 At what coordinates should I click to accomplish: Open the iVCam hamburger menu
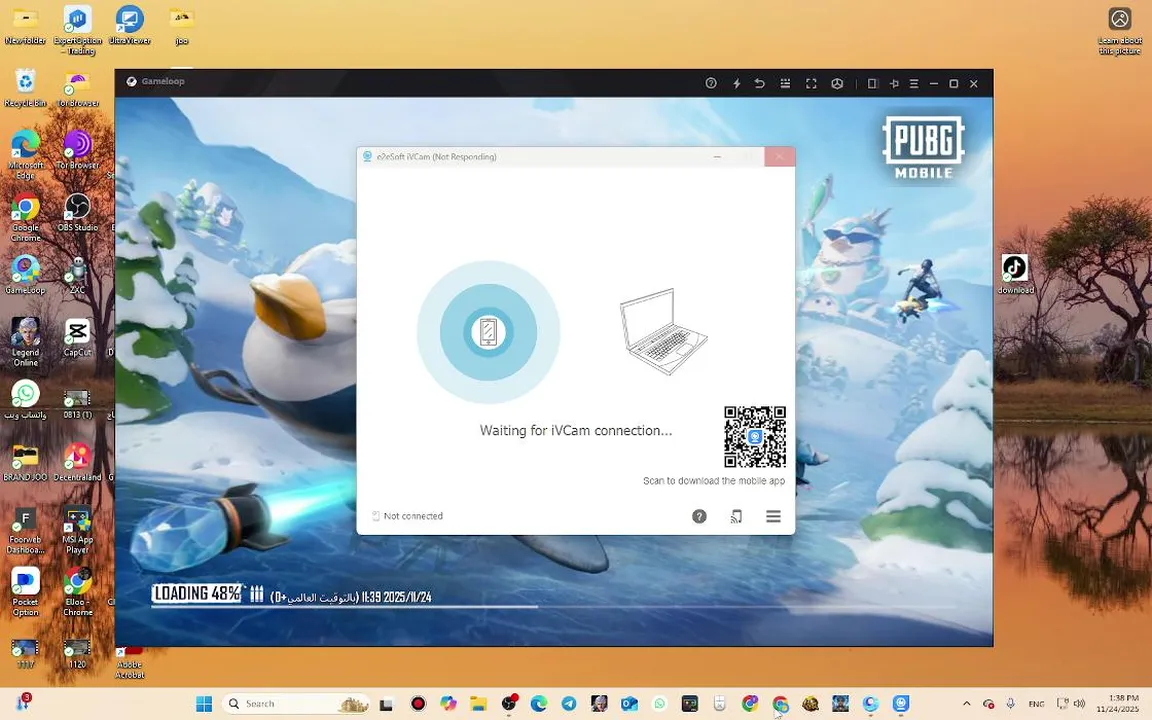click(773, 516)
